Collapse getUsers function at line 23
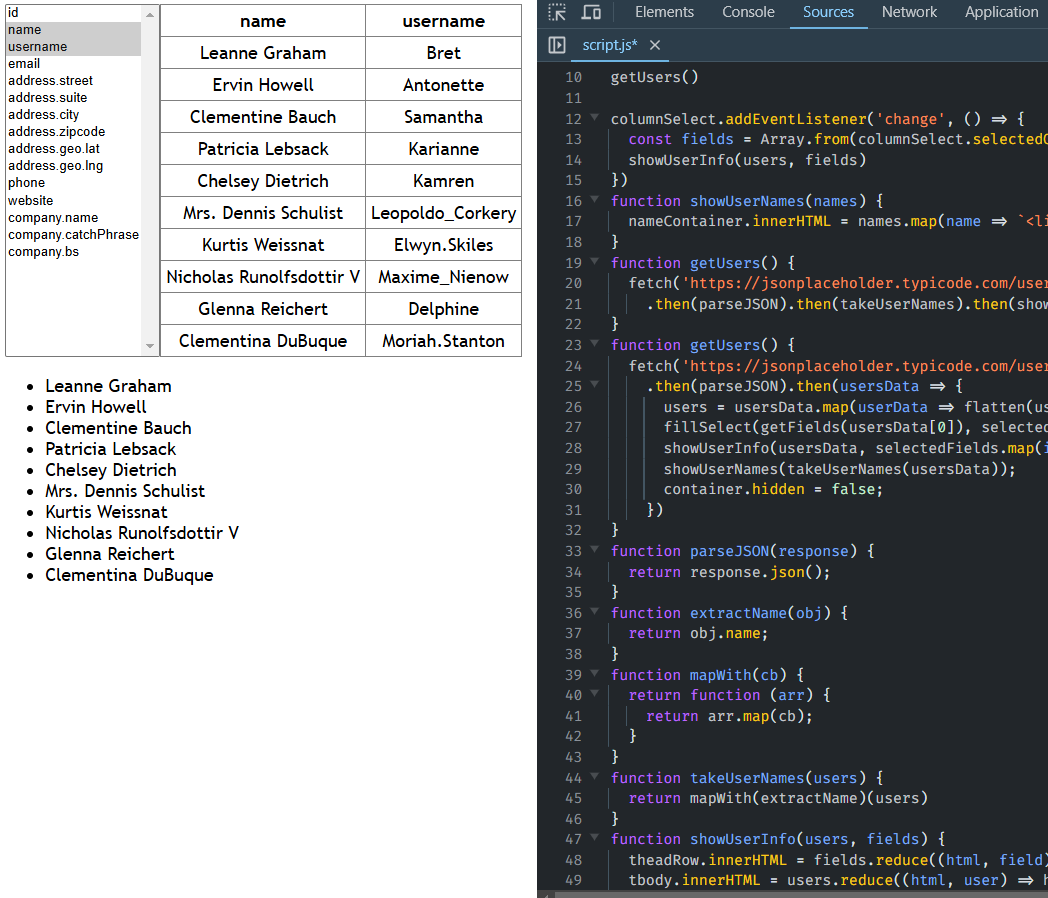This screenshot has height=898, width=1048. (594, 344)
